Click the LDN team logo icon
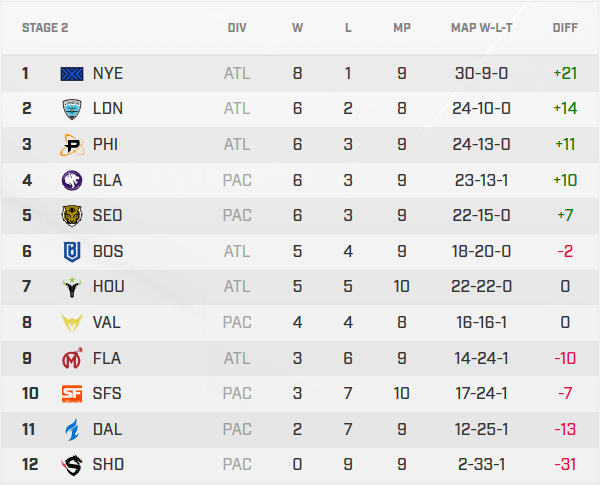The width and height of the screenshot is (600, 485). click(73, 108)
